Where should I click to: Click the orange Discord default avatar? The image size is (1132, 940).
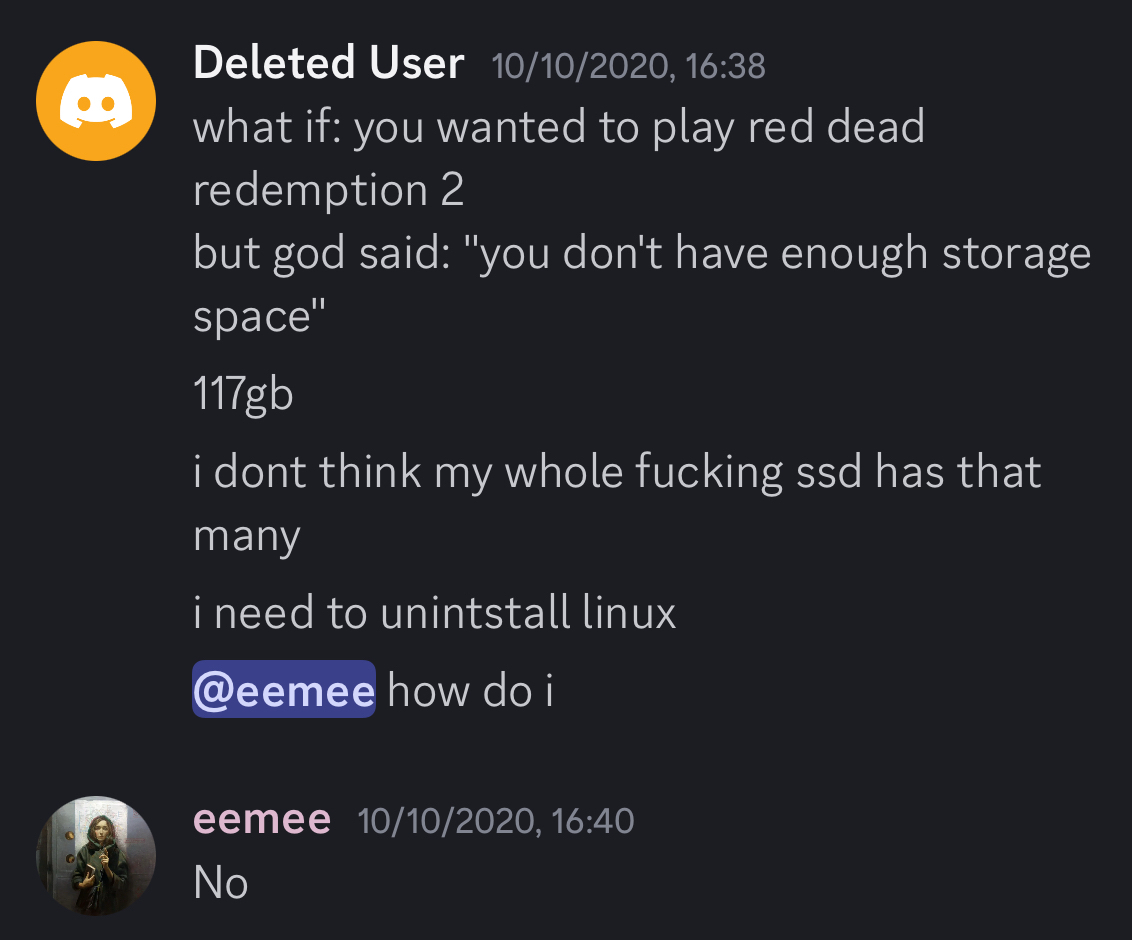pyautogui.click(x=95, y=101)
